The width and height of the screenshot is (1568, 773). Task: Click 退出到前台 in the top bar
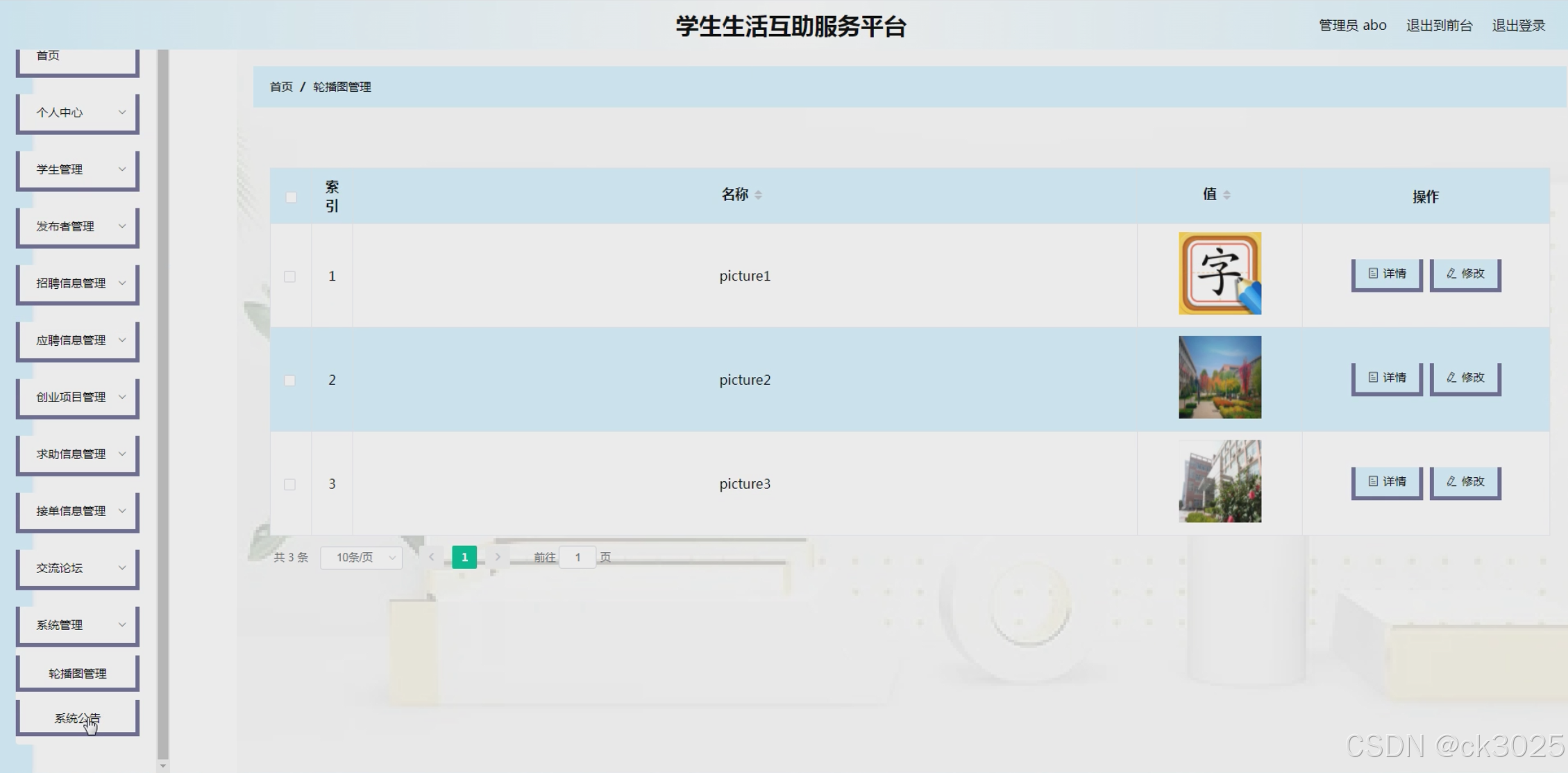pos(1439,26)
